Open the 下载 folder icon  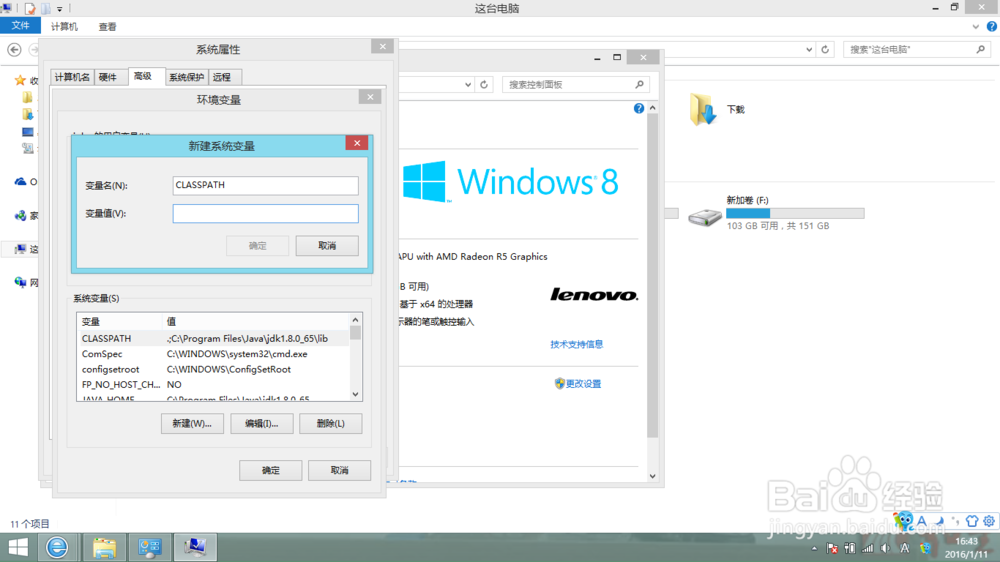(x=702, y=109)
